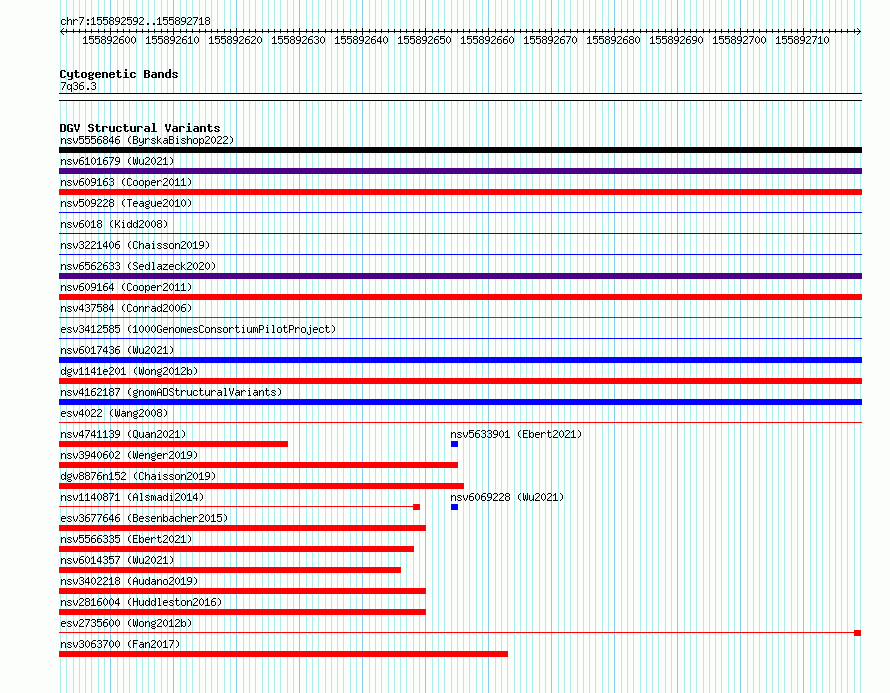Click the small blue glyph under nsv5633901
This screenshot has height=693, width=890.
tap(455, 444)
